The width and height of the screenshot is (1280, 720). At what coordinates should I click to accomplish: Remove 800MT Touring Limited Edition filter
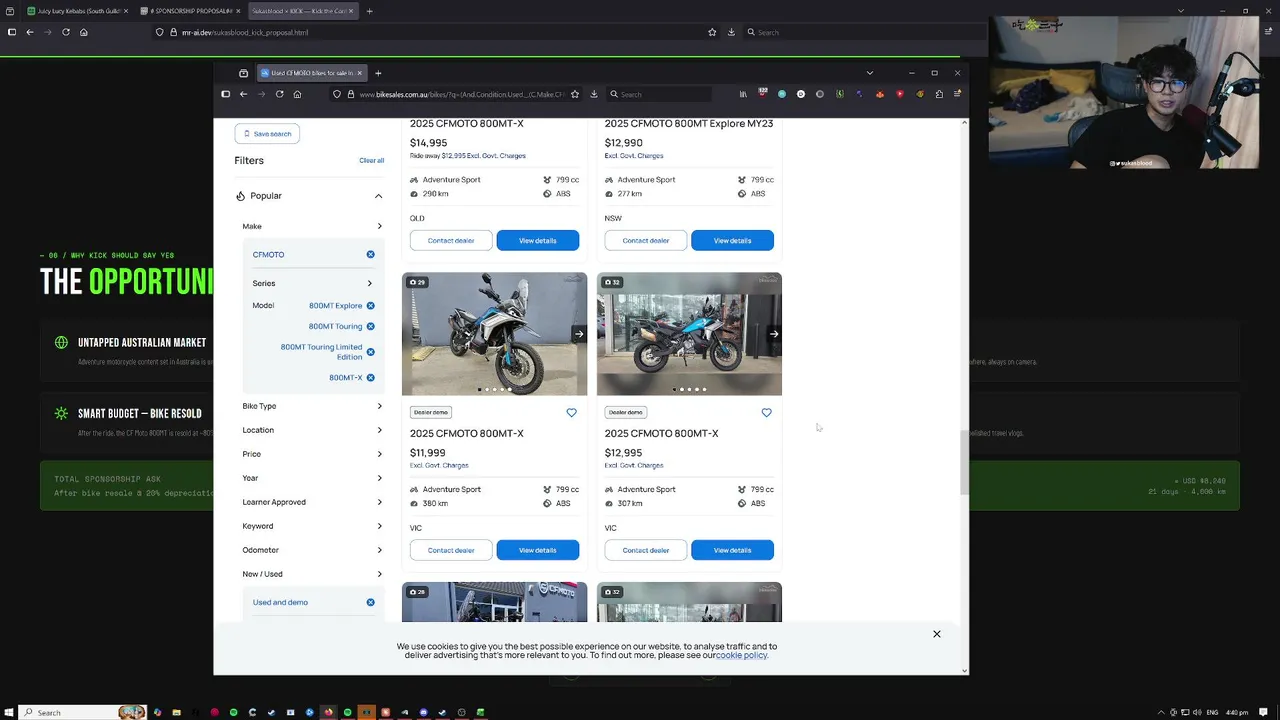tap(370, 352)
